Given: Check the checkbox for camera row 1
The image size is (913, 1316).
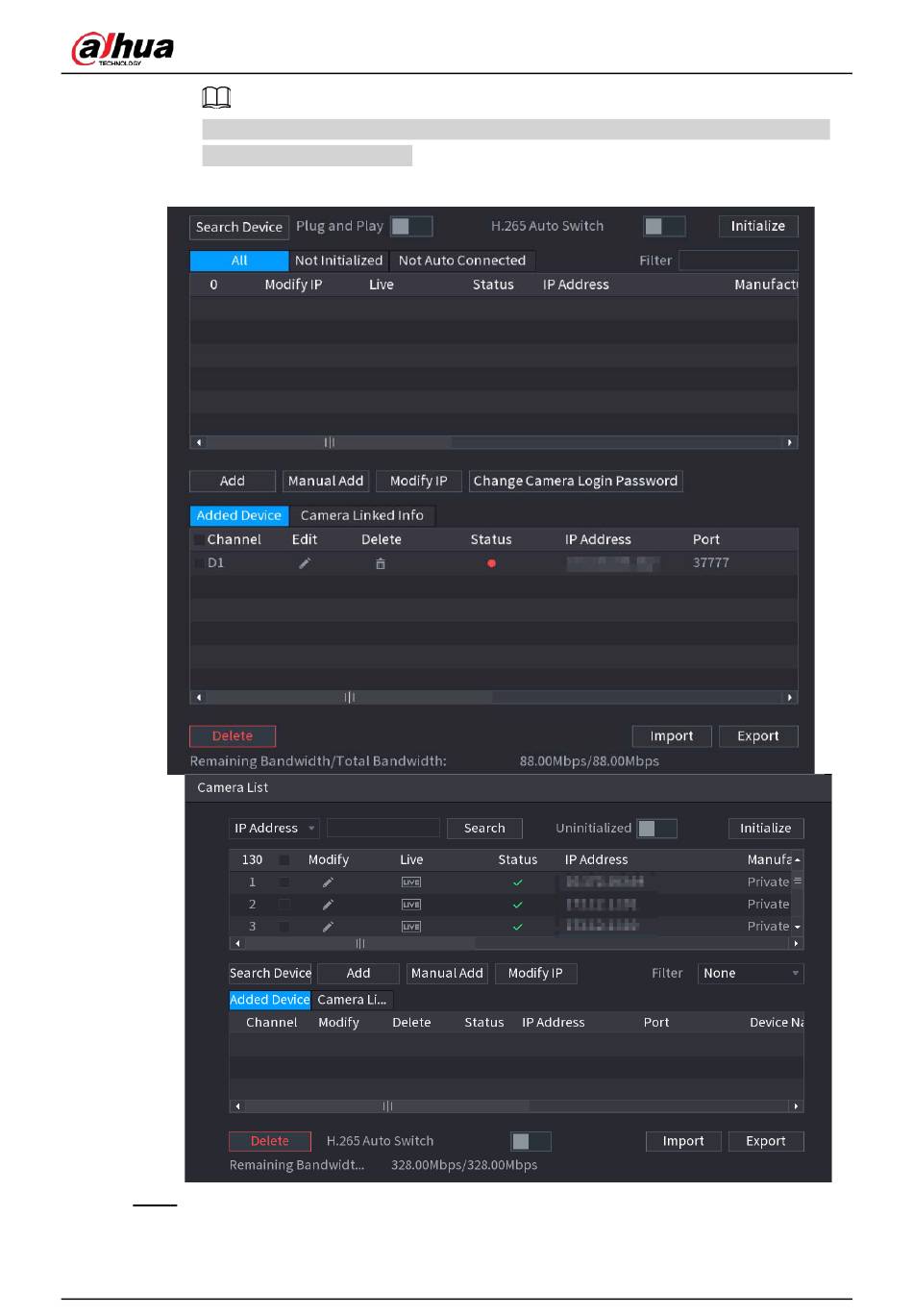Looking at the screenshot, I should (284, 882).
